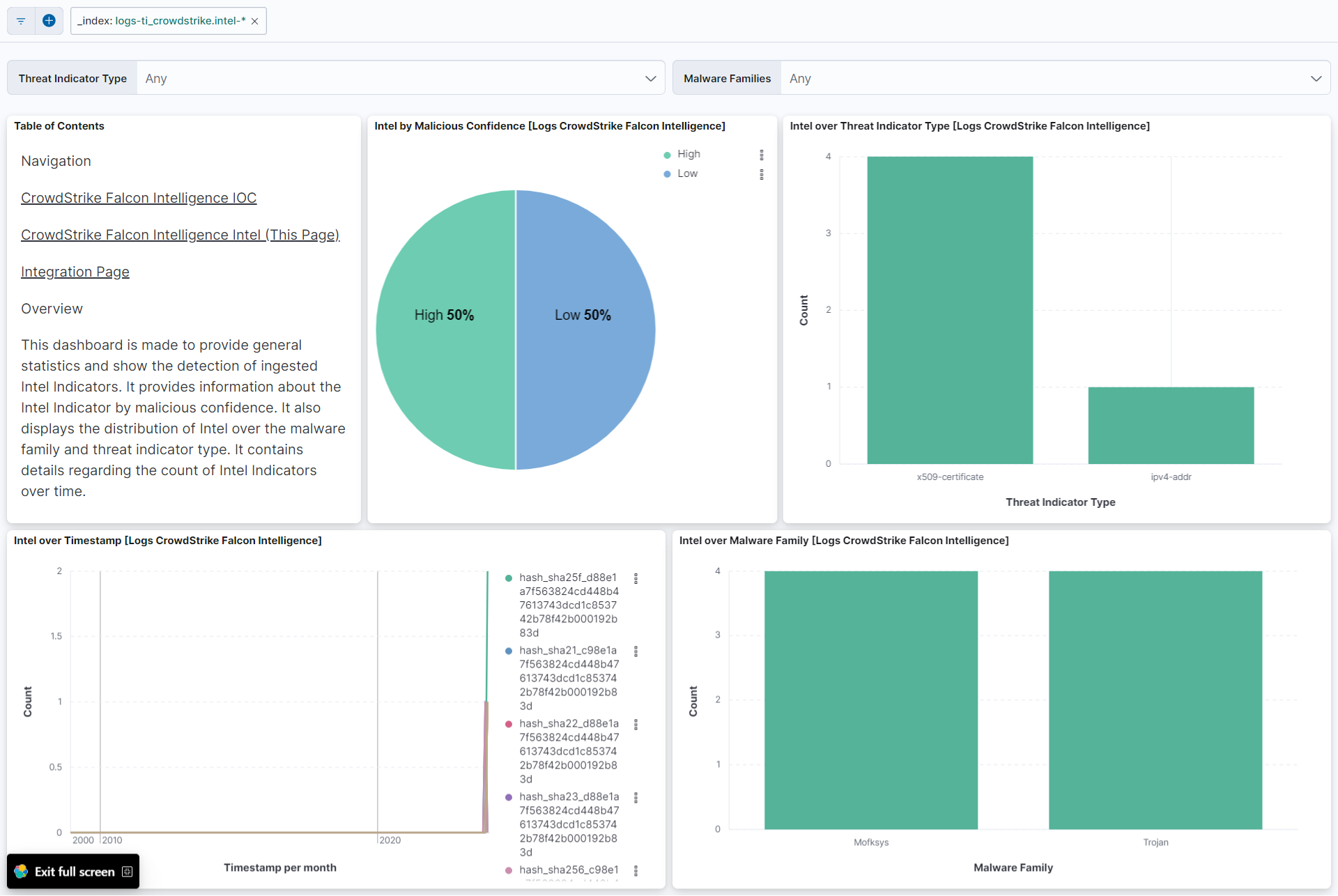Open the filter options icon top-left
The image size is (1338, 896).
coord(20,21)
